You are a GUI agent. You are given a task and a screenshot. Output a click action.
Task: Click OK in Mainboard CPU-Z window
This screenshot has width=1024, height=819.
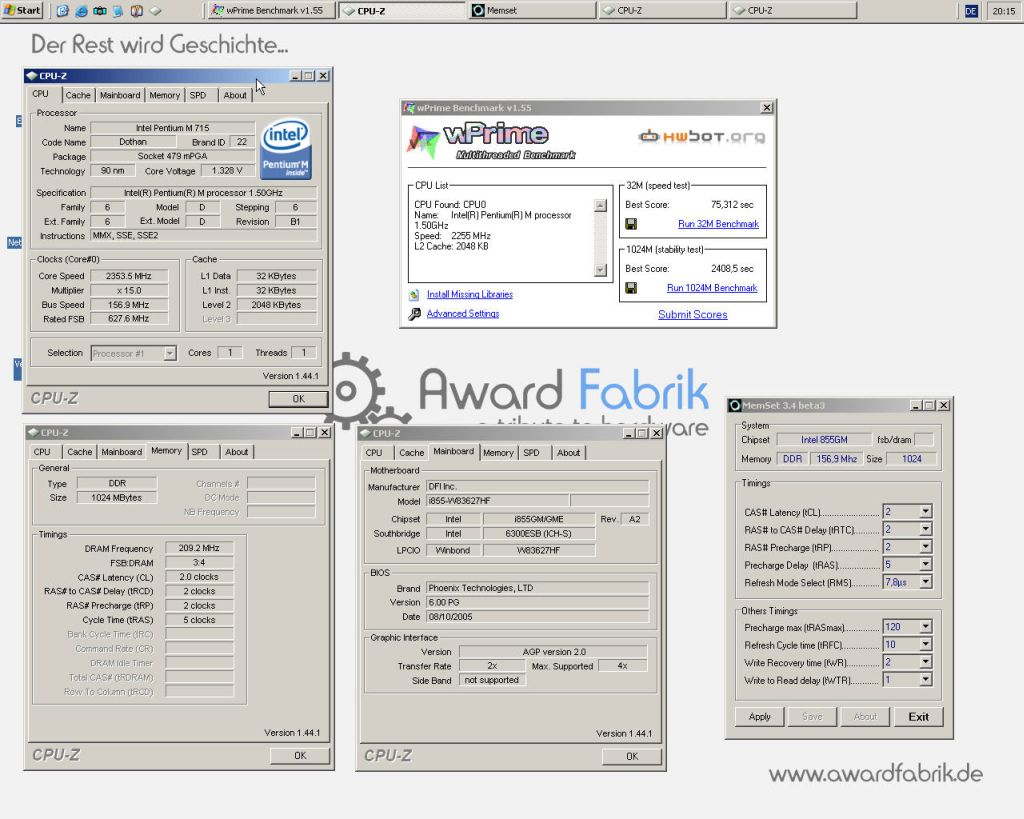tap(632, 756)
